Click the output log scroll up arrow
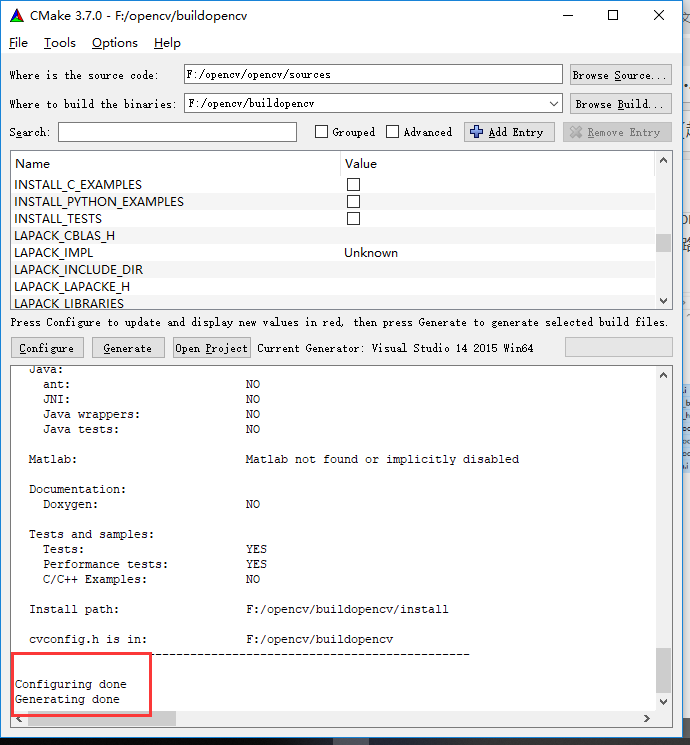 [663, 375]
